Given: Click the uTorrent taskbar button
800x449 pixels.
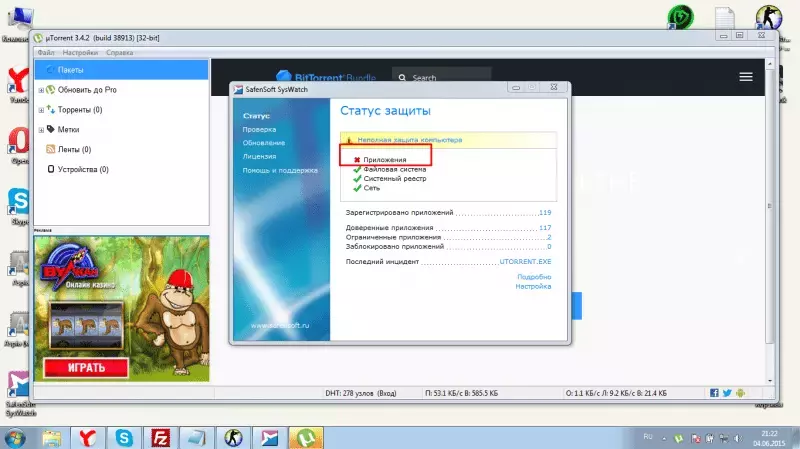Looking at the screenshot, I should tap(306, 438).
